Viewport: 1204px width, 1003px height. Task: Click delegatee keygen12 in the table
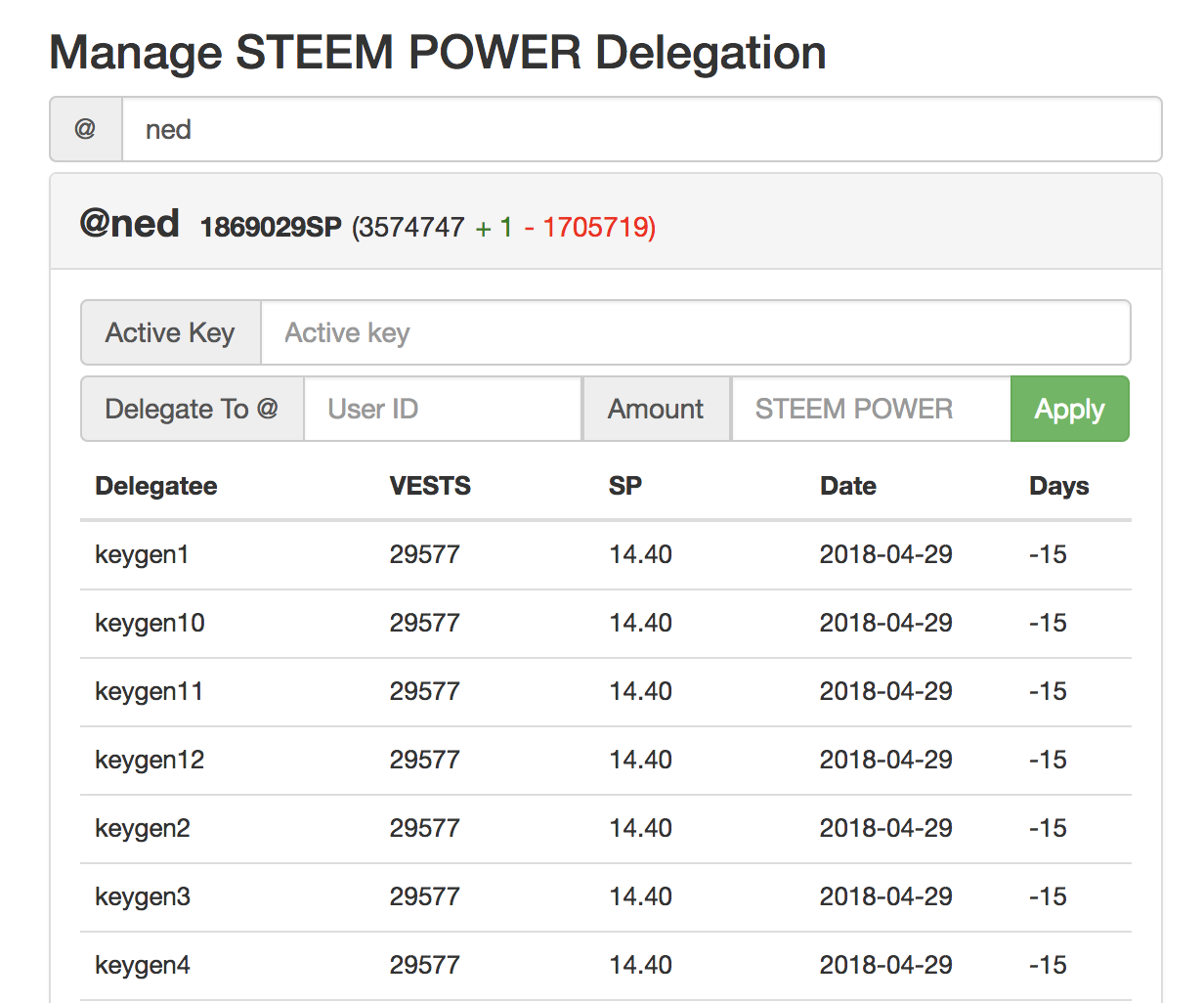pos(150,760)
